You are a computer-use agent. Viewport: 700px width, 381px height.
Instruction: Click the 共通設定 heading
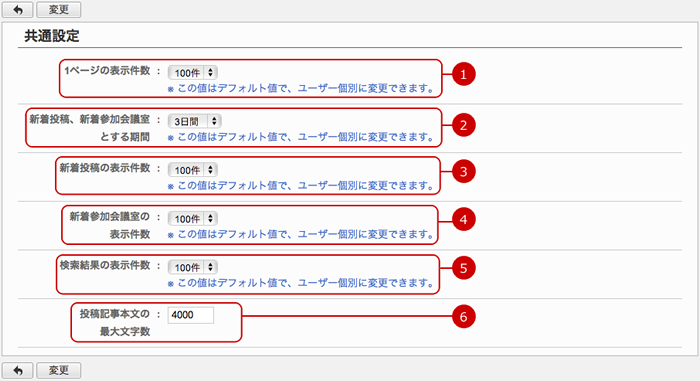pos(52,36)
